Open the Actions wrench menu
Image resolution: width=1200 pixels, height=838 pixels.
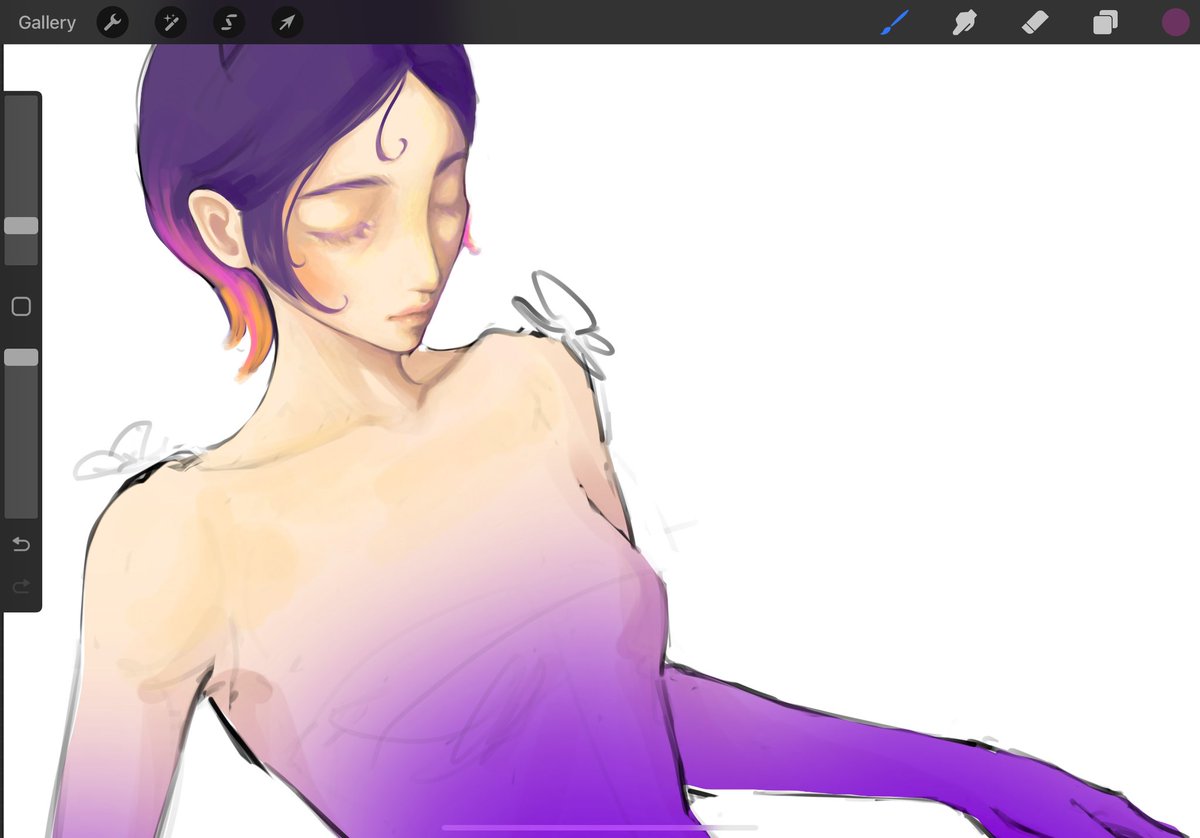click(x=113, y=22)
